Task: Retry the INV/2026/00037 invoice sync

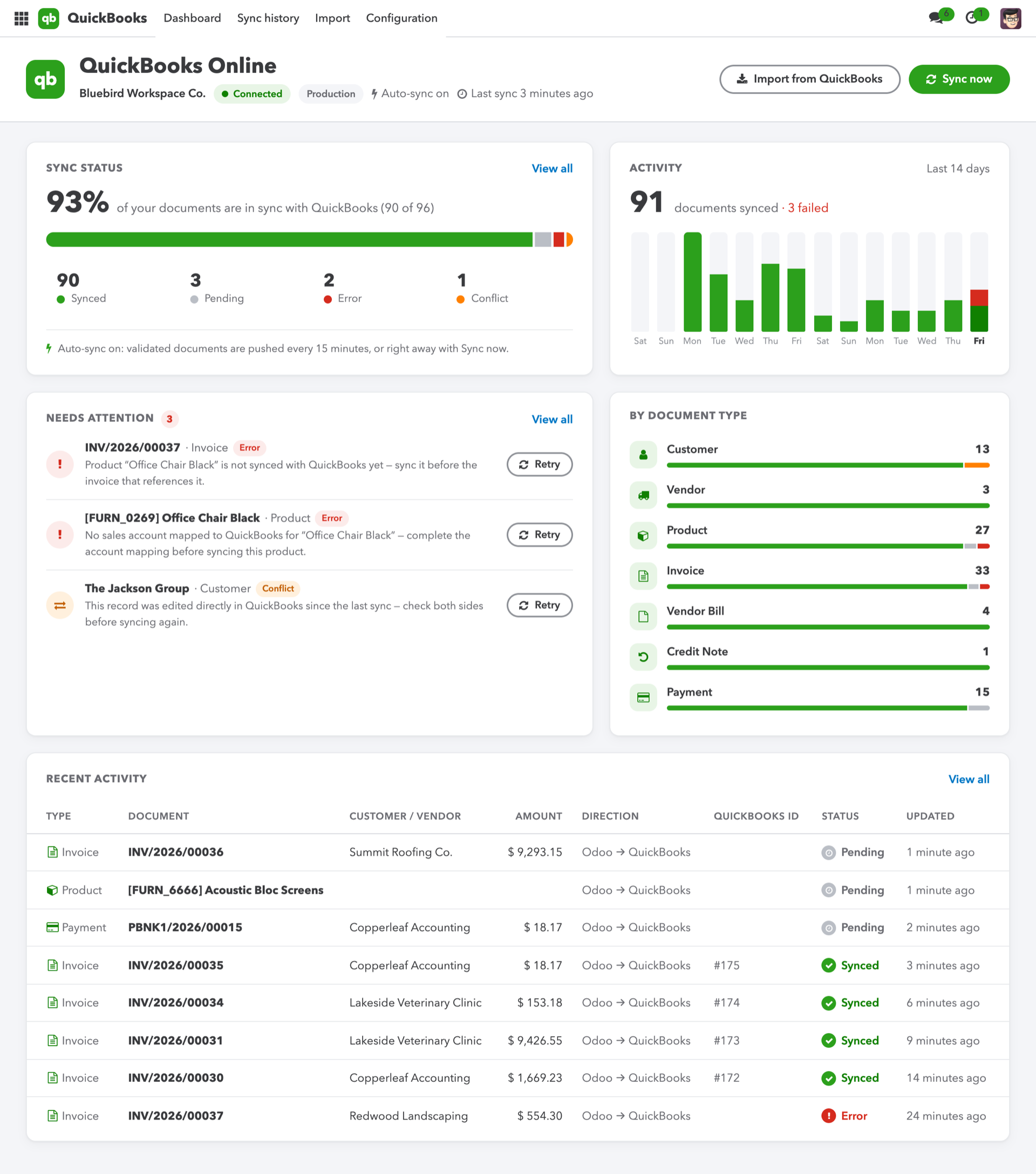Action: pyautogui.click(x=539, y=464)
